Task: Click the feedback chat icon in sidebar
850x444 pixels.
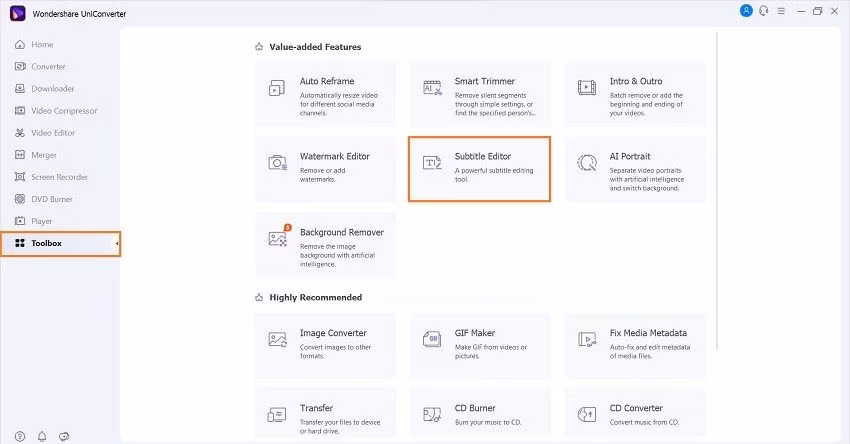Action: (64, 436)
